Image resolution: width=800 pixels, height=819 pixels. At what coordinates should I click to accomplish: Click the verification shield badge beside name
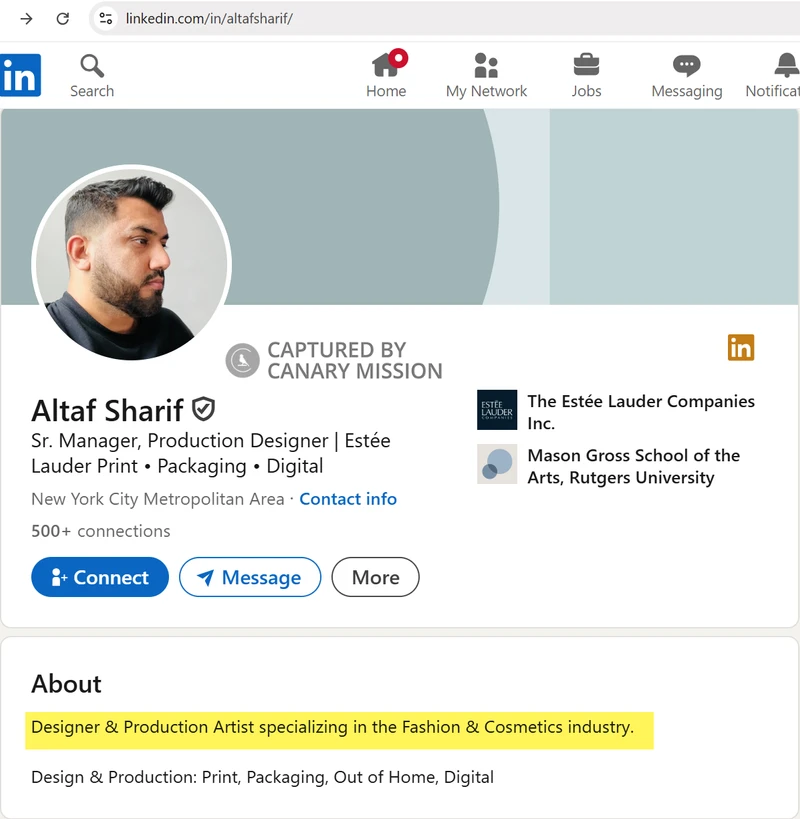click(x=203, y=409)
